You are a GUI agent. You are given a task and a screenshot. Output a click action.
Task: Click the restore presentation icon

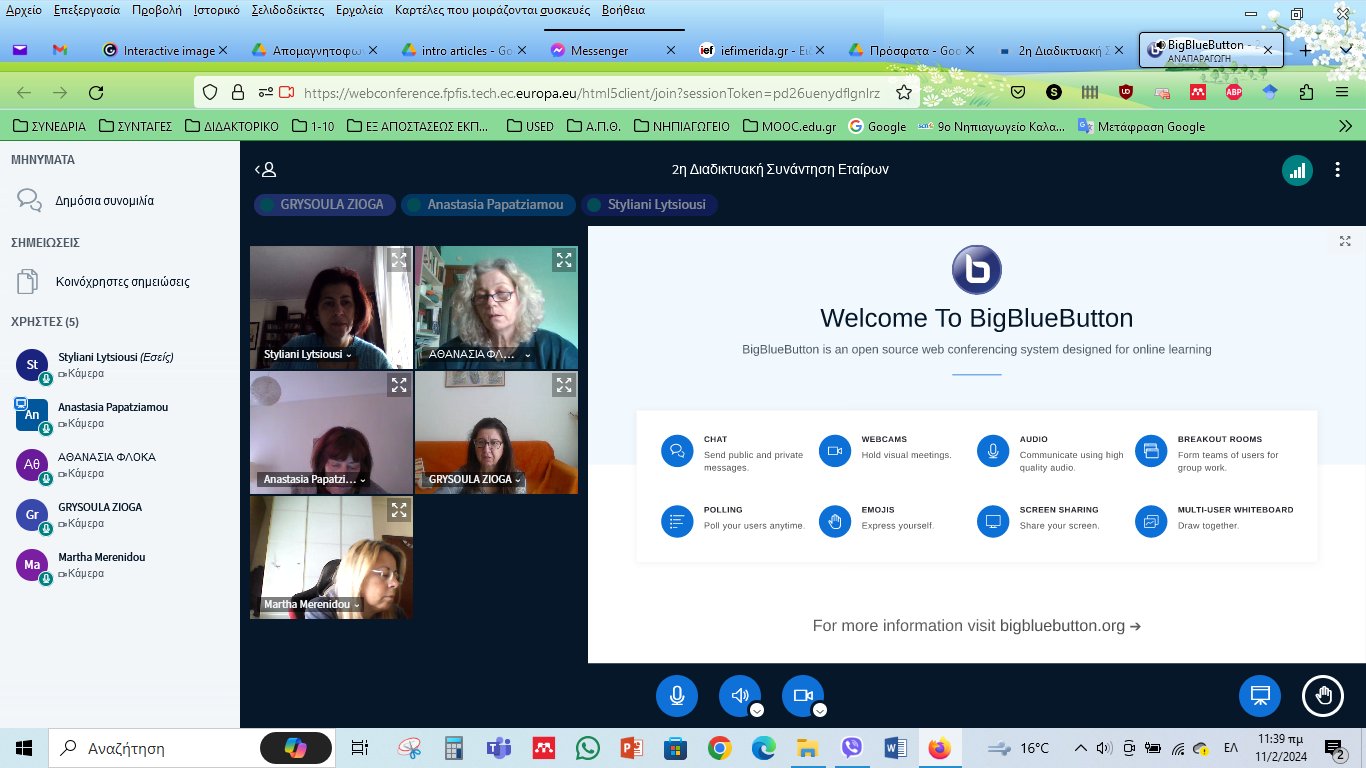coord(1260,696)
